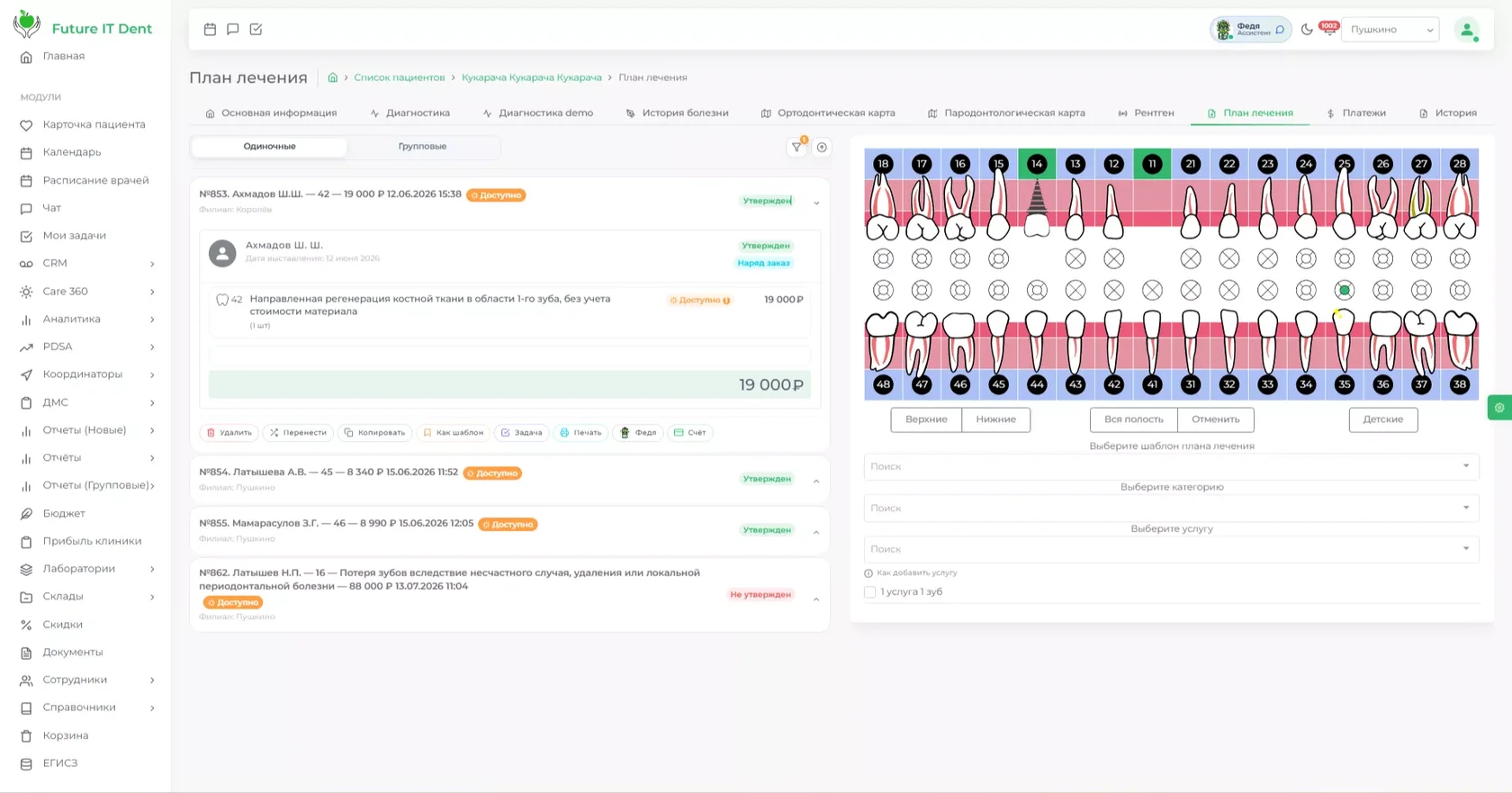Select tooth 48 number badge
Screen dimensions: 1512x793
(883, 384)
